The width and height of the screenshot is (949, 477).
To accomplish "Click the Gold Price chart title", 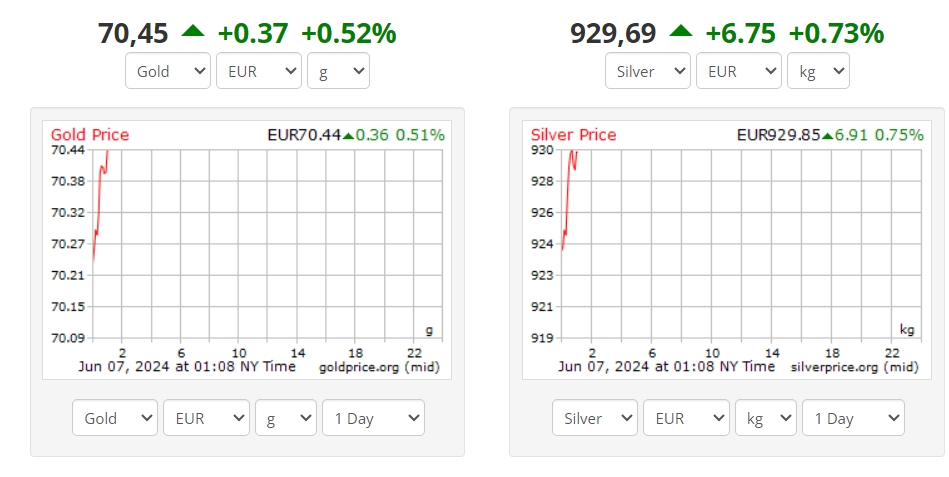I will pos(90,134).
